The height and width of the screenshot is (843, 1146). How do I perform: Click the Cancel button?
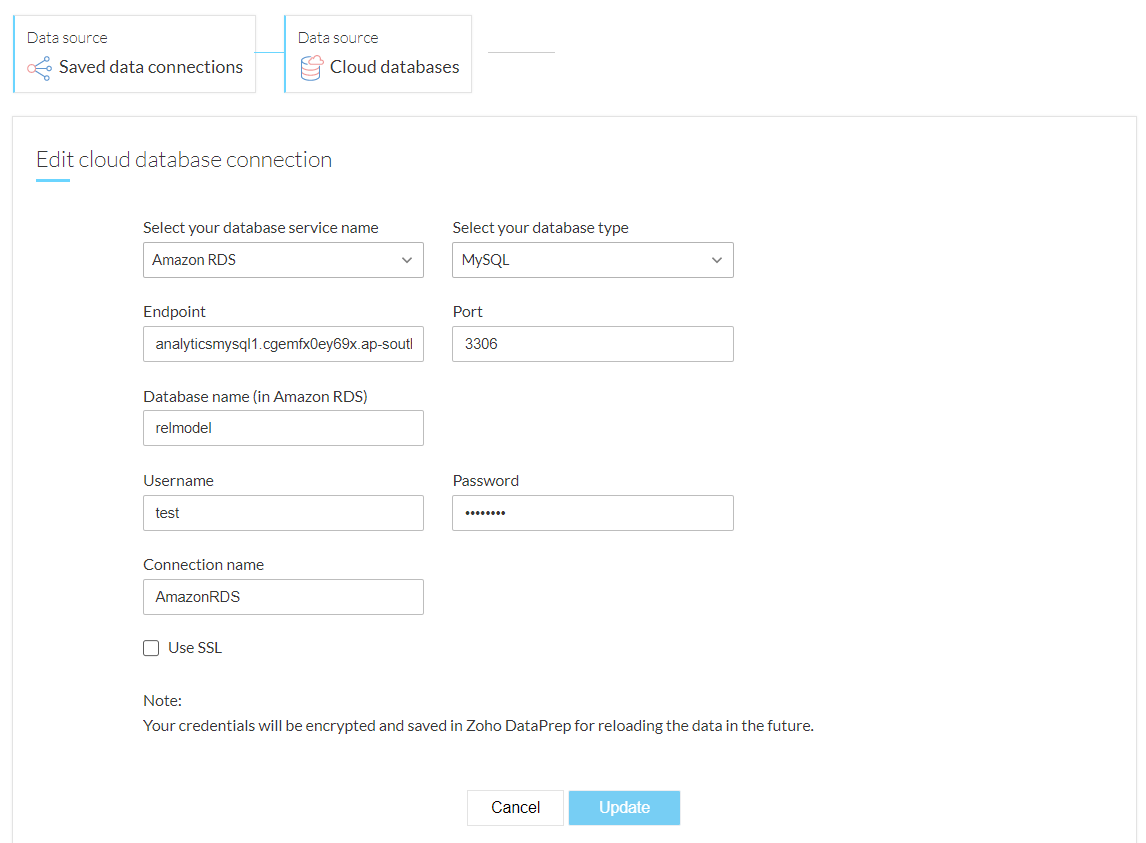point(515,808)
